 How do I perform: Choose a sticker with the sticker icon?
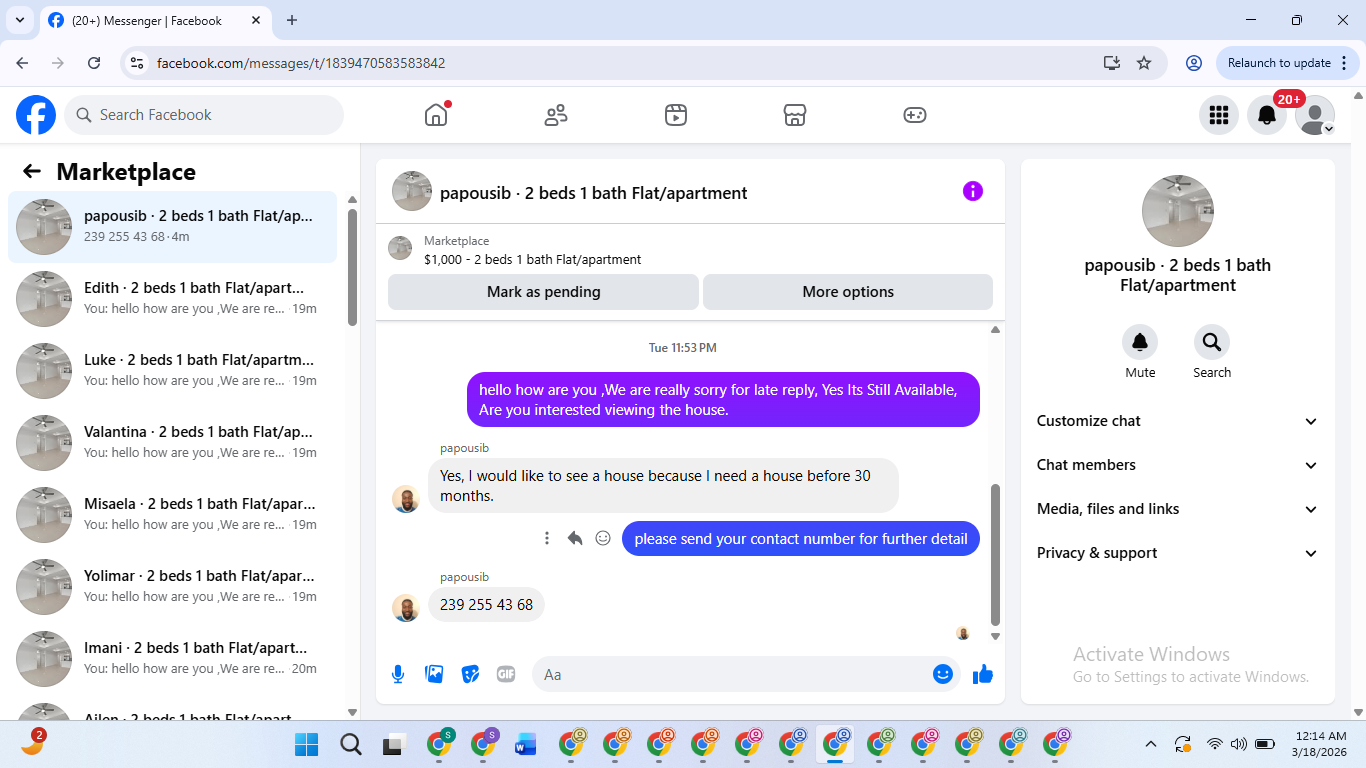pyautogui.click(x=470, y=674)
